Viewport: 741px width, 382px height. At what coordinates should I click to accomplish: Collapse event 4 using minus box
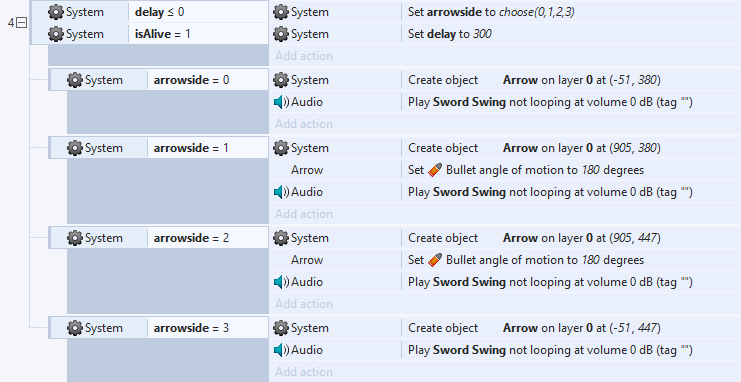click(x=22, y=23)
